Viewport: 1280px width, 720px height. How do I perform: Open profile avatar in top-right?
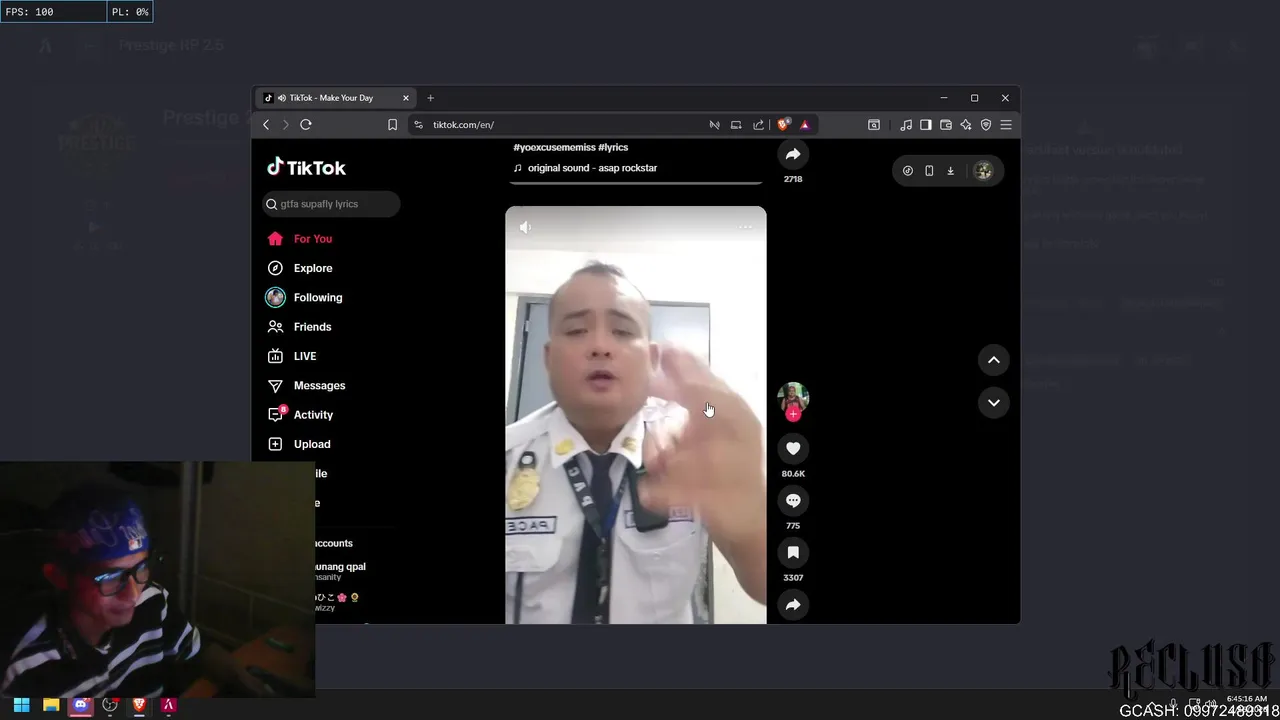coord(983,171)
